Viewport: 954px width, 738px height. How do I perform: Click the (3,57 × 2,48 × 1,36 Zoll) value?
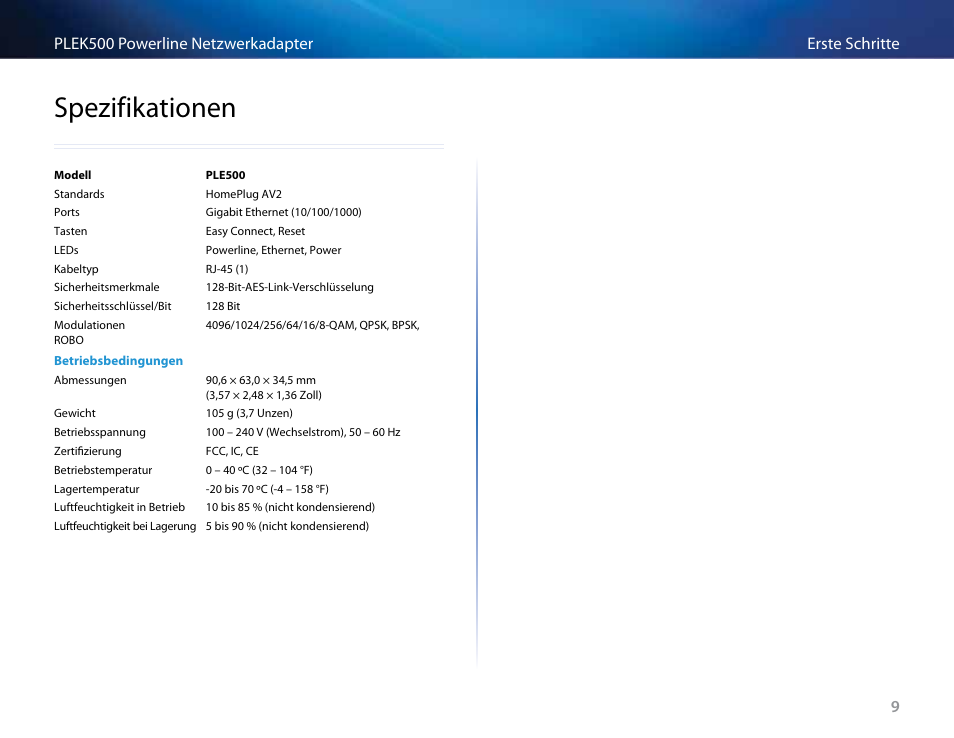pos(263,395)
